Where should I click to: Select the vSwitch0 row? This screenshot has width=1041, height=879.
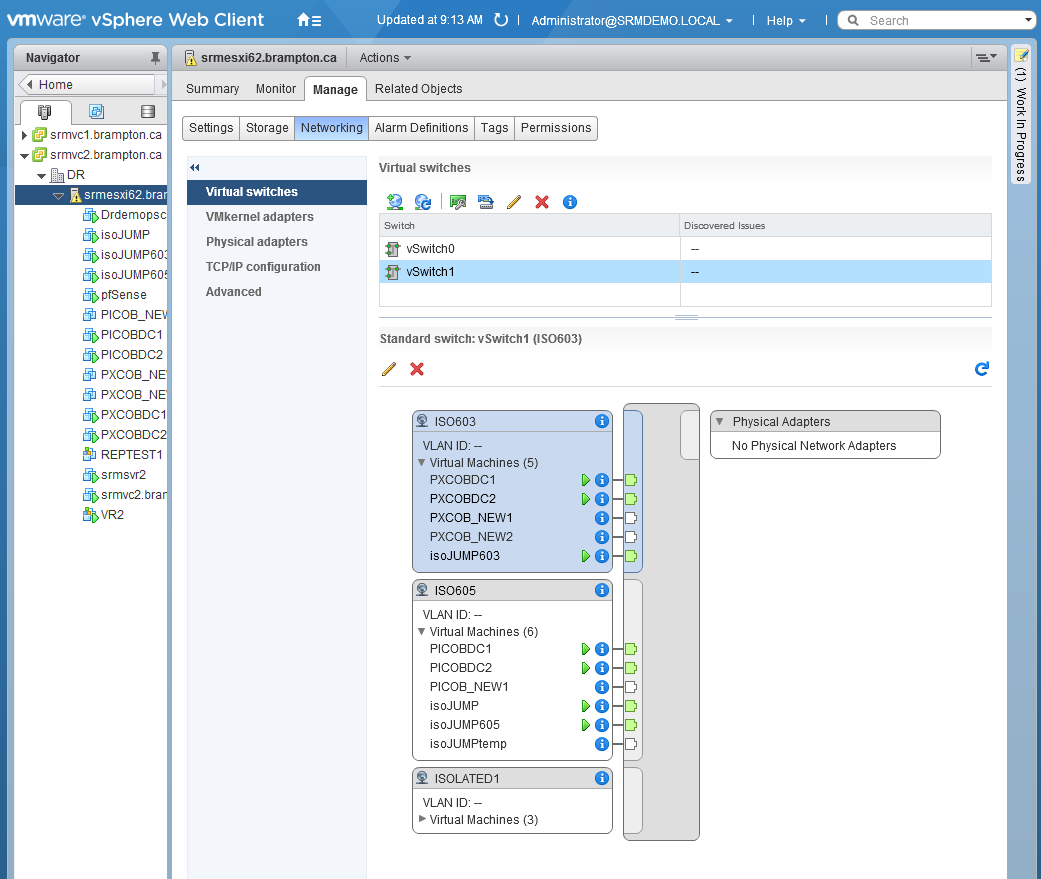[685, 249]
